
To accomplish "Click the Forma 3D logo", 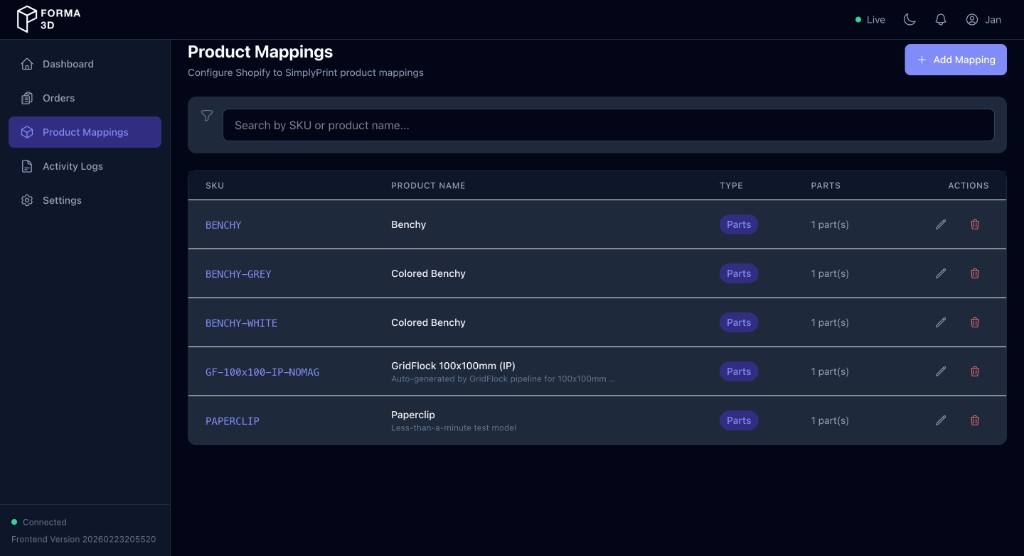I will pos(48,19).
